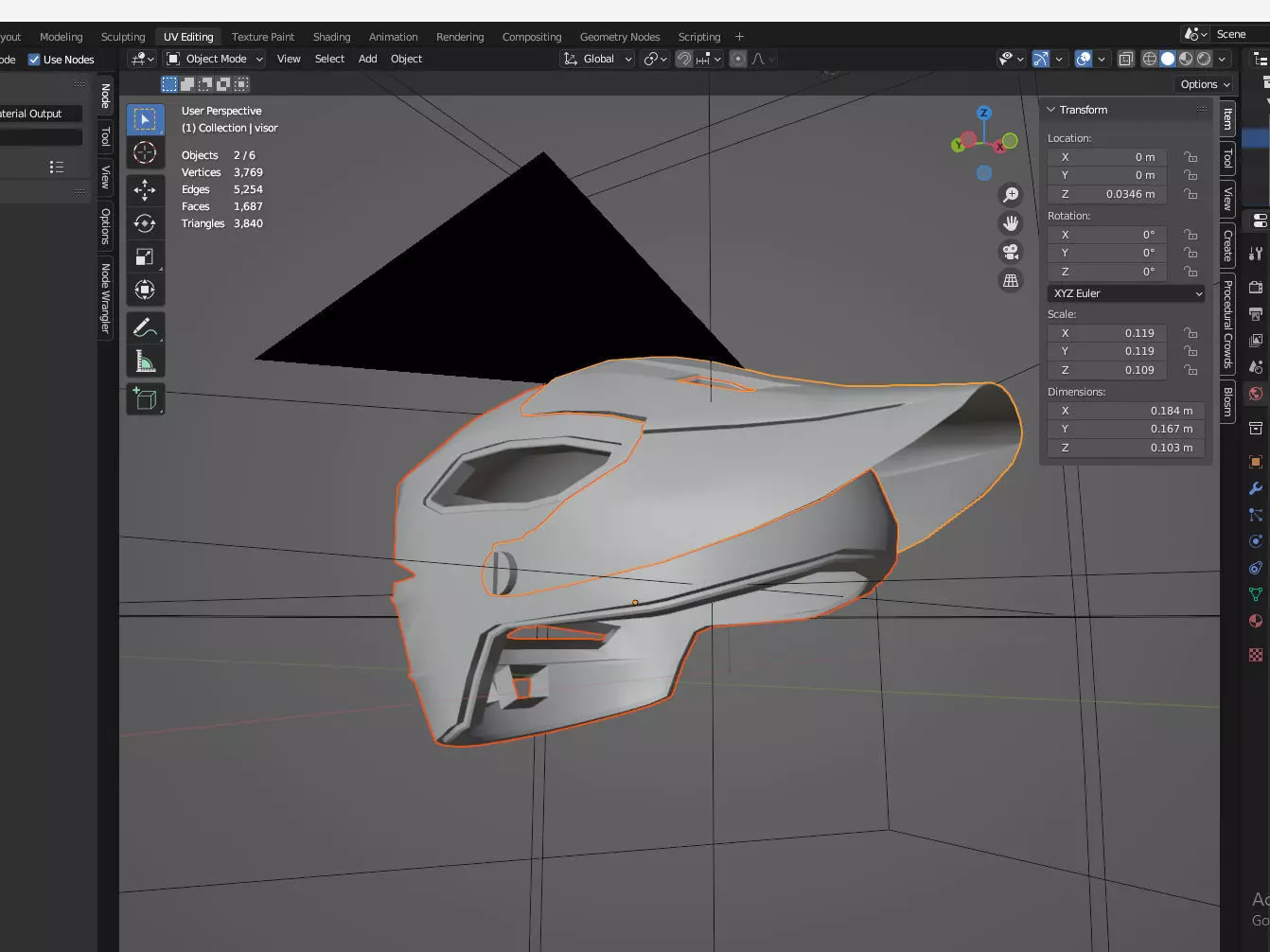Viewport: 1270px width, 952px height.
Task: Open Texture properties checker tab
Action: click(1256, 655)
